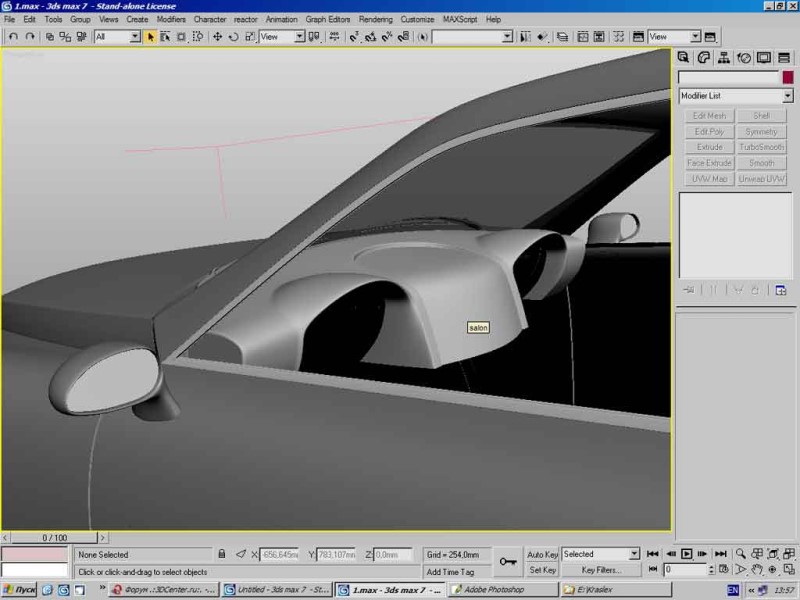The image size is (800, 600).
Task: Open the render type View dropdown
Action: (674, 37)
